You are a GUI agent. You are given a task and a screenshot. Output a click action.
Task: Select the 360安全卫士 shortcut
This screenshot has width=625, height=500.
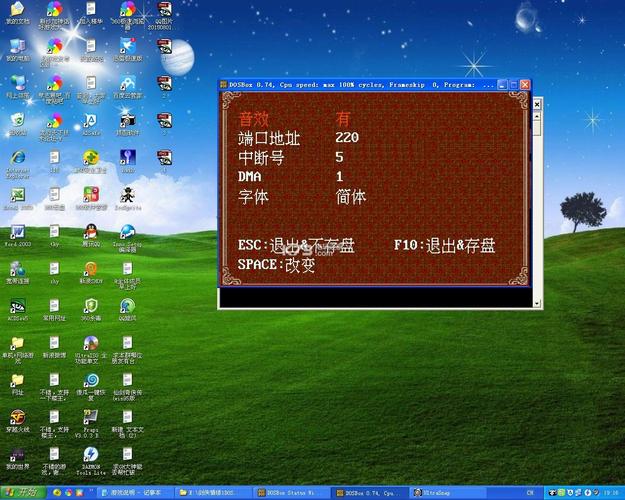coord(91,161)
